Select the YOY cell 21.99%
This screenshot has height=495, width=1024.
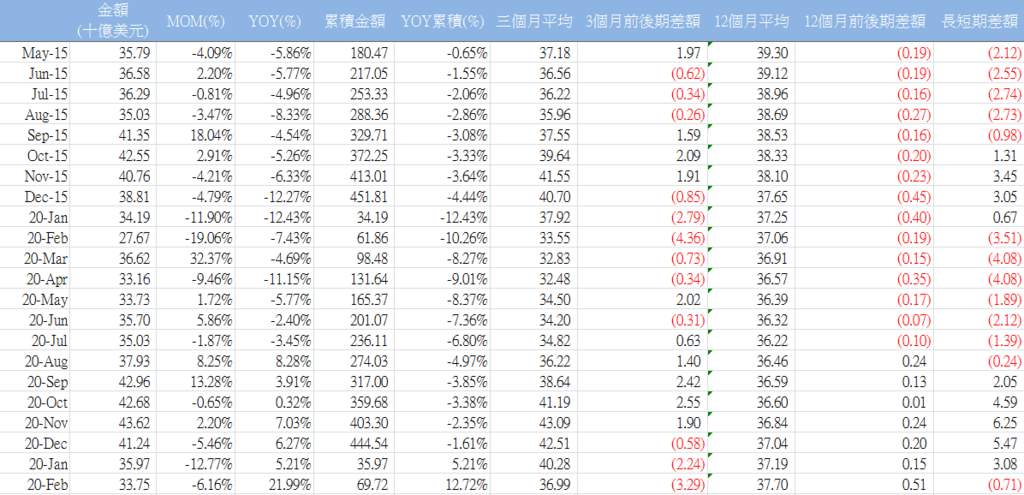coord(291,485)
